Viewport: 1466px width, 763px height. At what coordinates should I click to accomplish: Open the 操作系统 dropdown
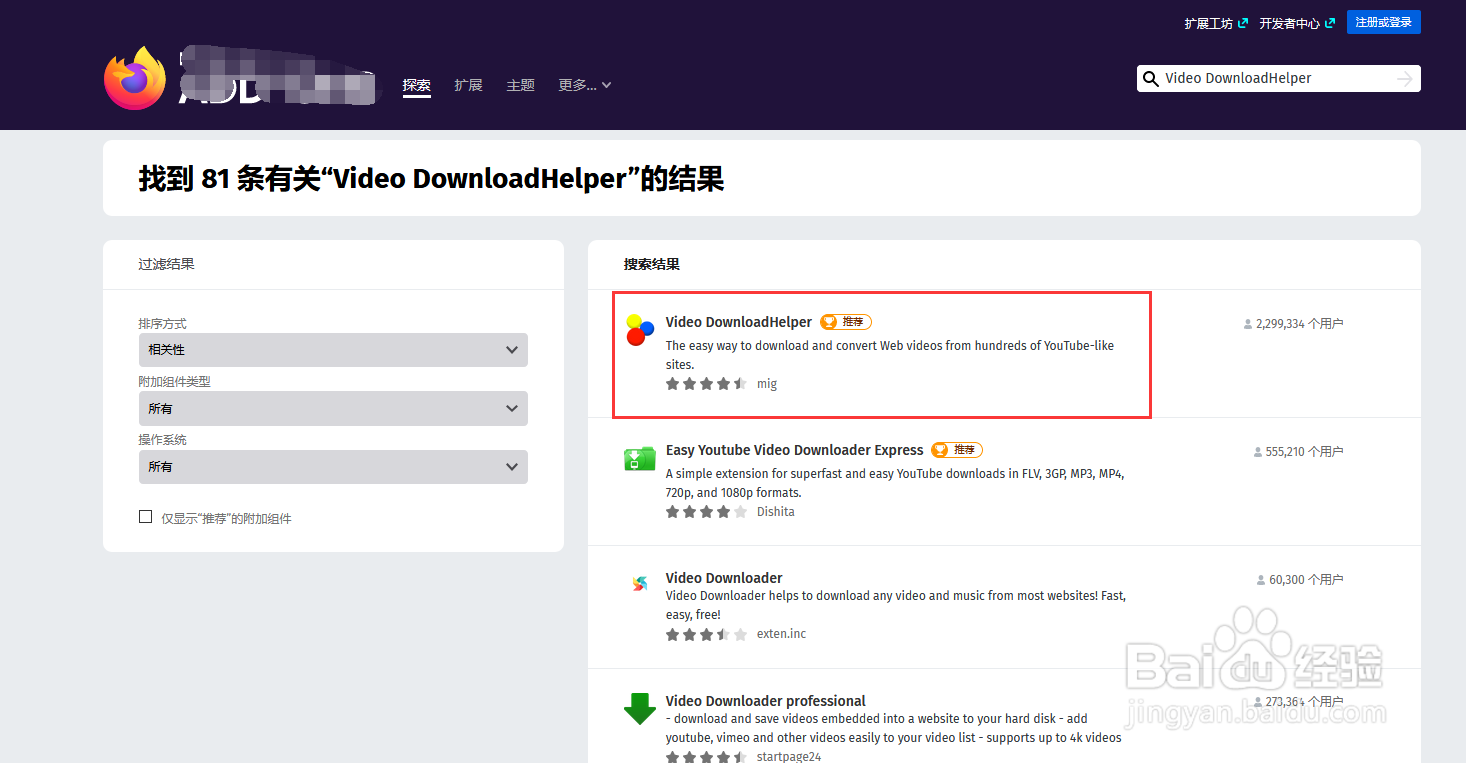pyautogui.click(x=333, y=466)
